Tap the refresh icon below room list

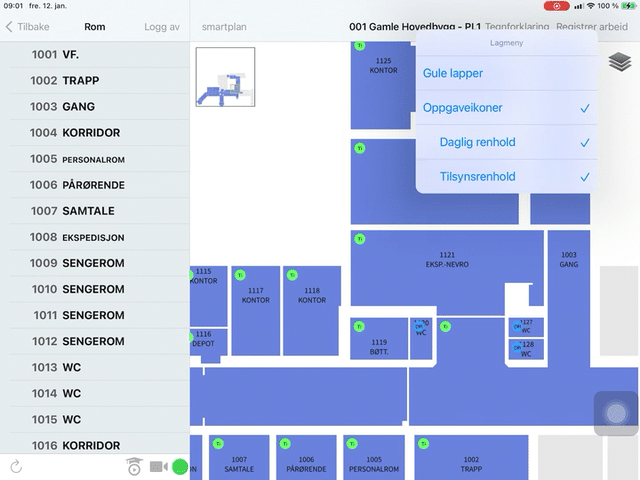[x=15, y=466]
